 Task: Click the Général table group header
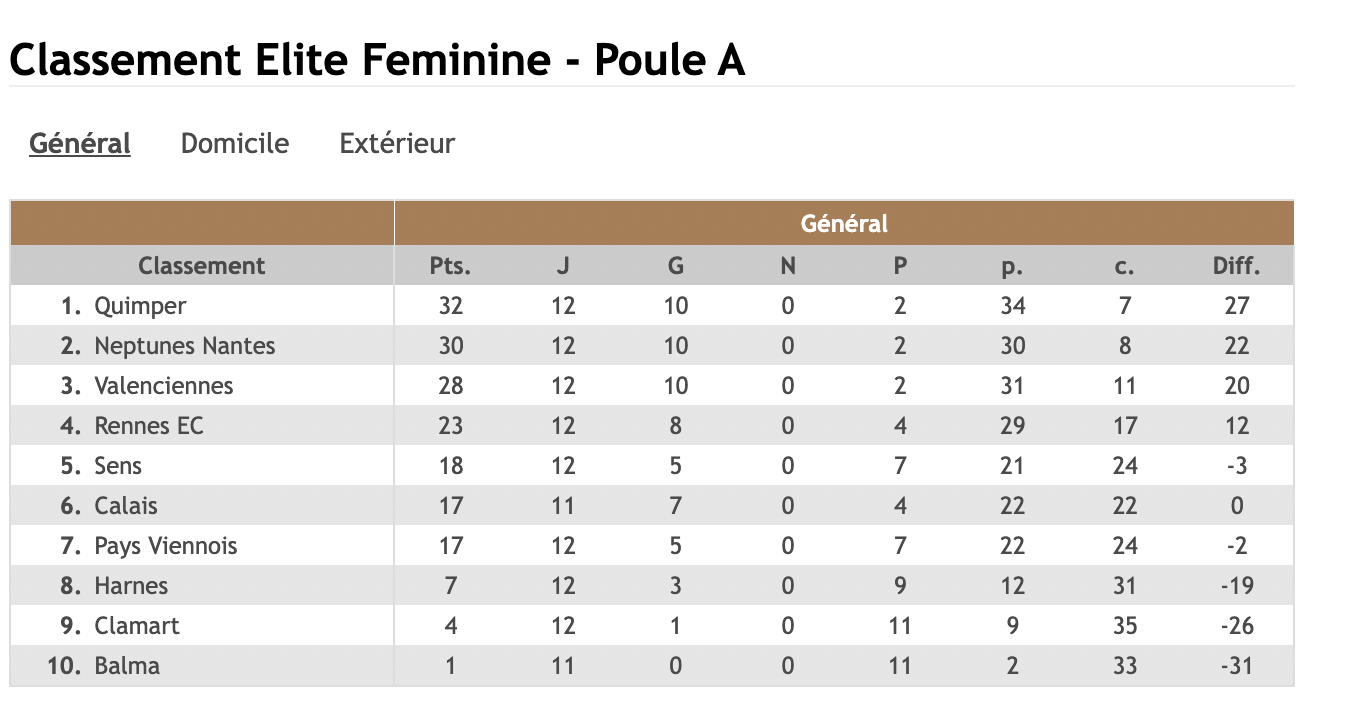844,223
